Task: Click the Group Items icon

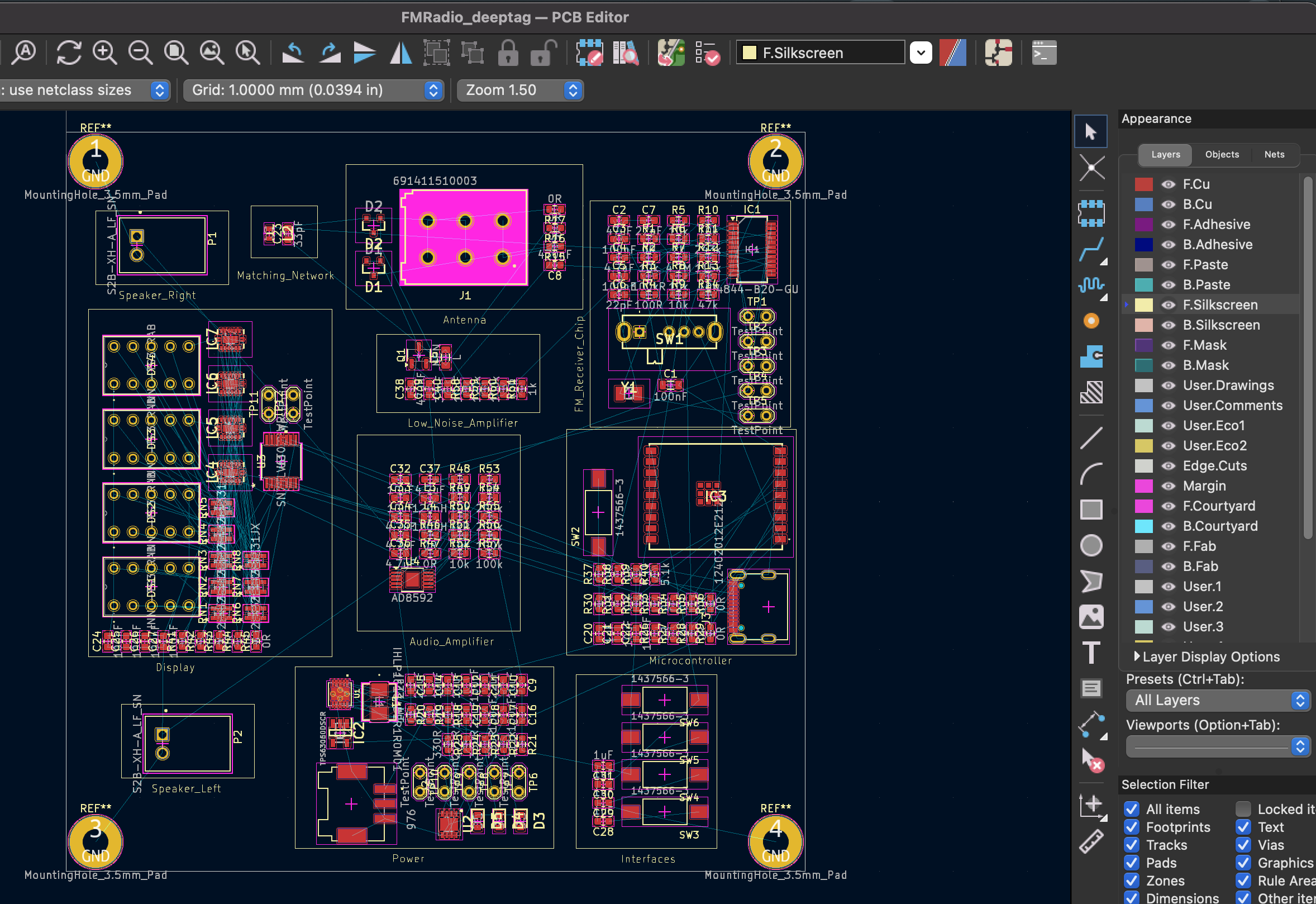Action: click(x=437, y=53)
